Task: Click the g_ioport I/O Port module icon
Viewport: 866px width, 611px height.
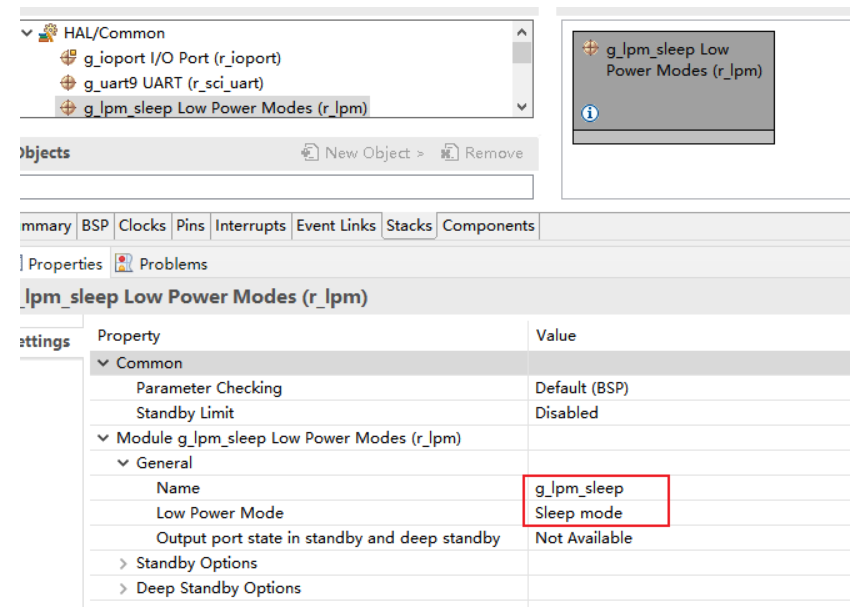Action: point(68,57)
